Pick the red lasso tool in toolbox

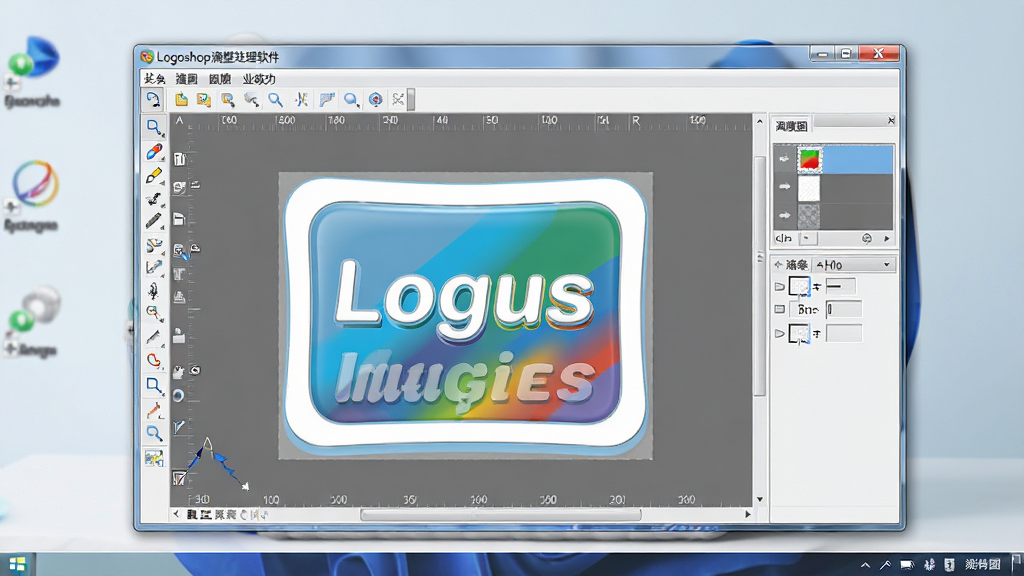coord(153,360)
